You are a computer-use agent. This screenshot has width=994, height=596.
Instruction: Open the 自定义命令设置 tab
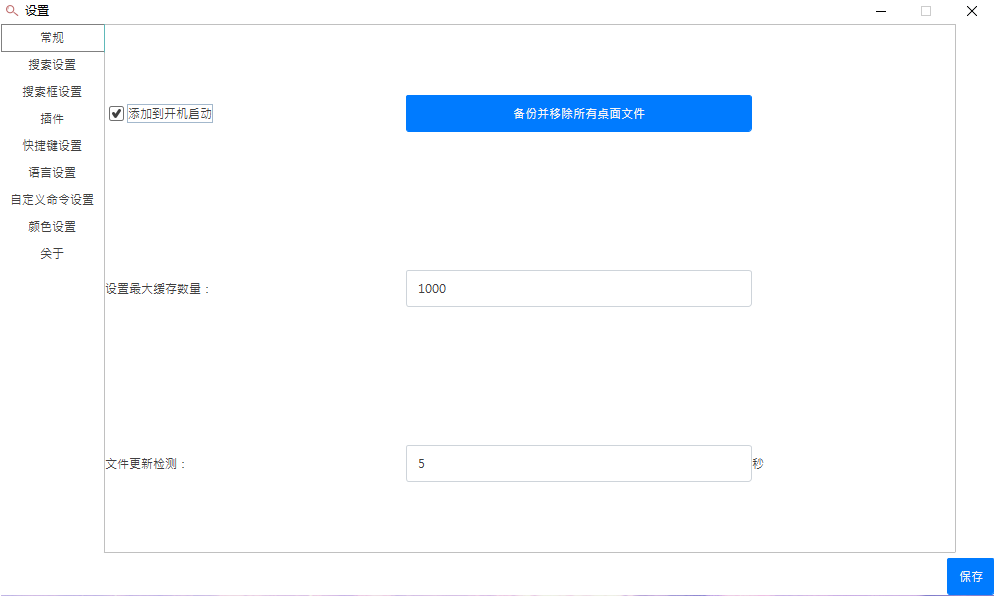coord(52,200)
